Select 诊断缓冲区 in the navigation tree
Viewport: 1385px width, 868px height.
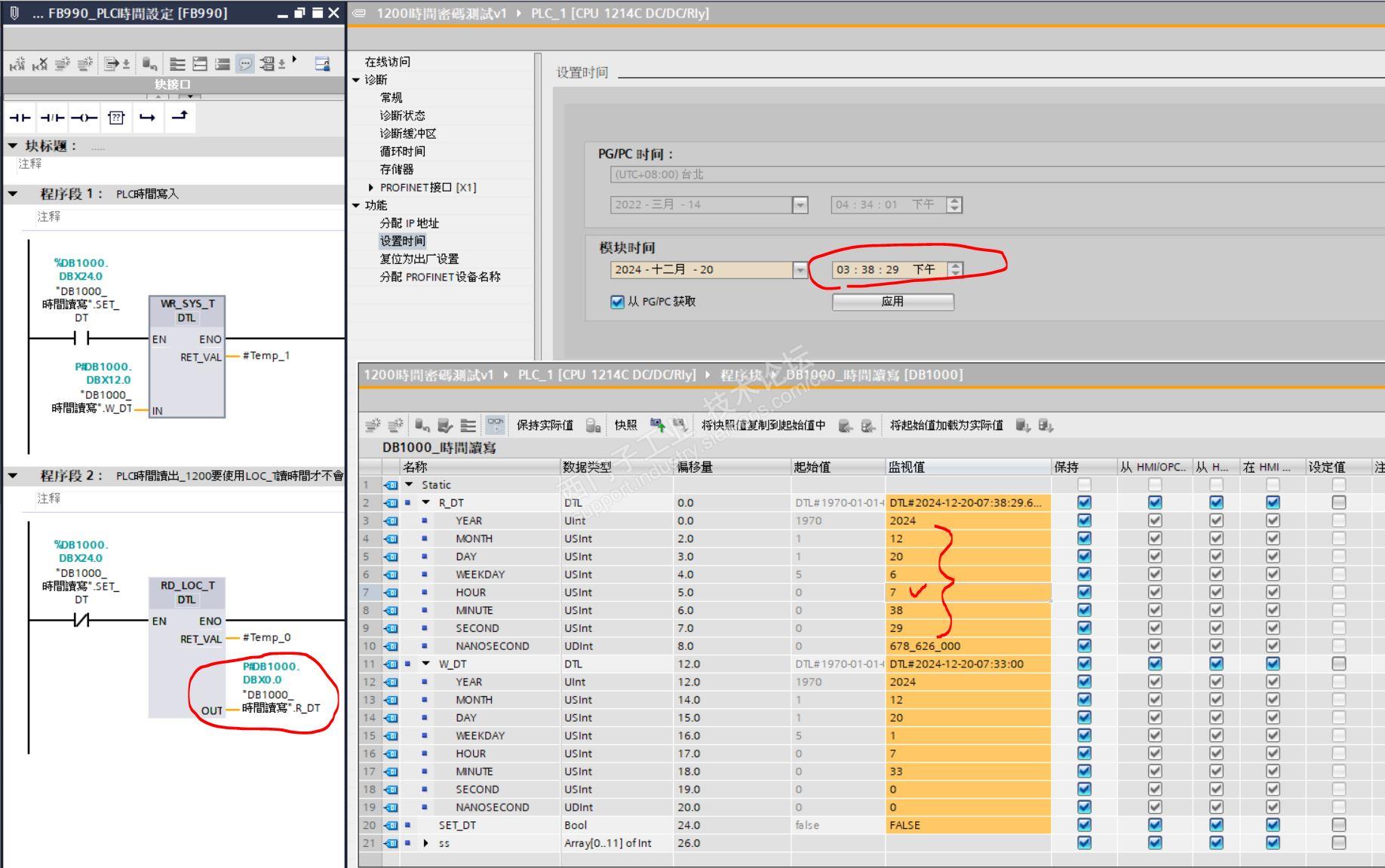(x=408, y=133)
